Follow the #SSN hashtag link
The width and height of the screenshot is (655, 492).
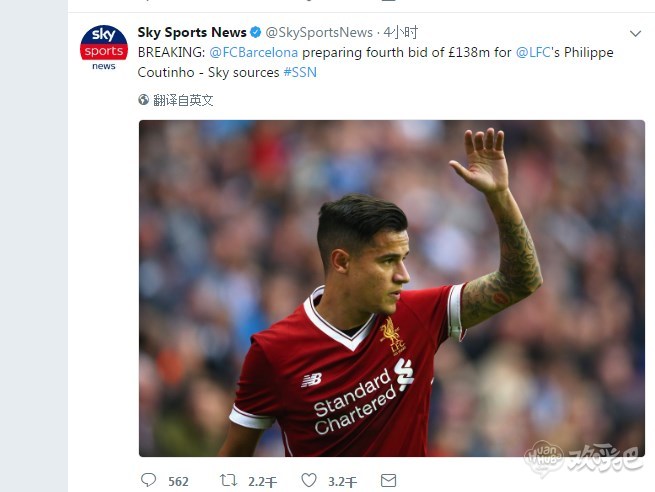pyautogui.click(x=300, y=73)
